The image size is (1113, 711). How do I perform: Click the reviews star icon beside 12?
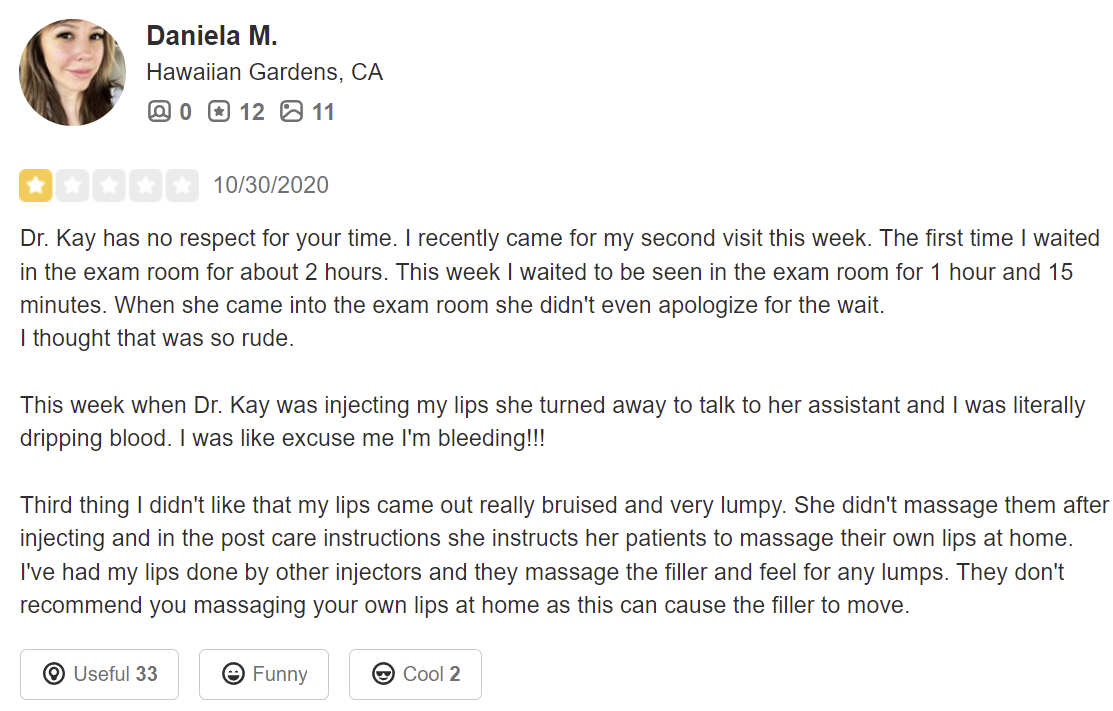coord(219,111)
